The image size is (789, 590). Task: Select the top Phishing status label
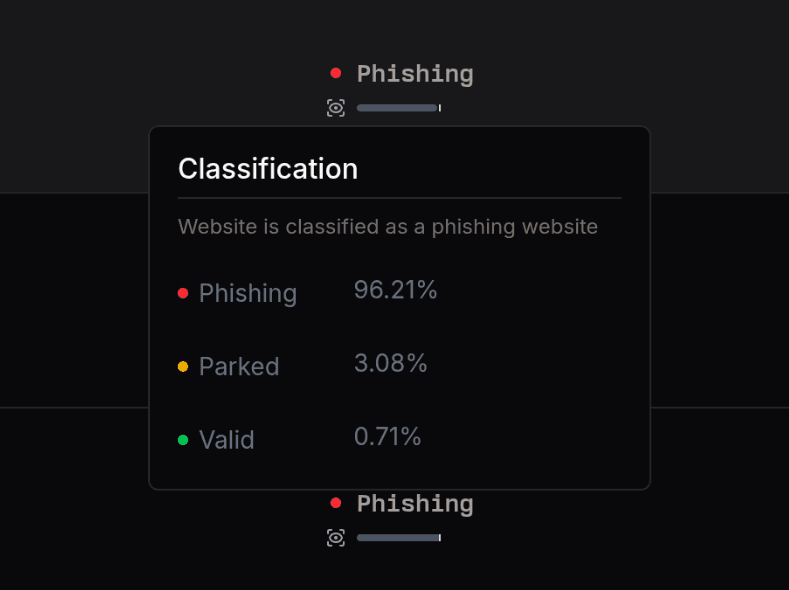coord(415,74)
